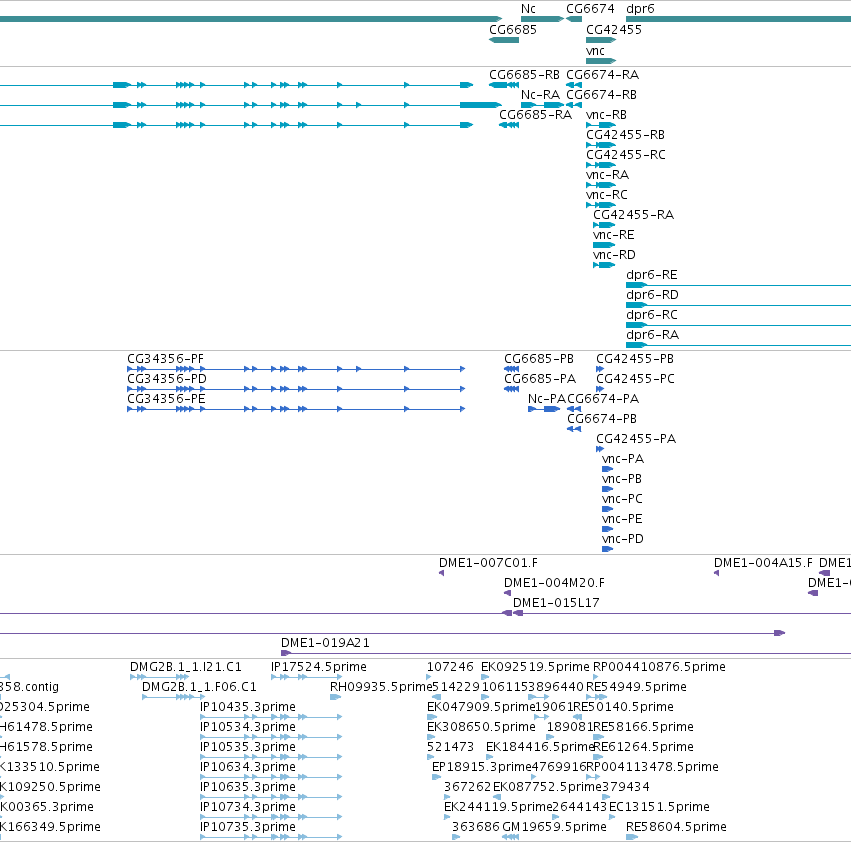Select EST IP10634.3prime
Viewport: 851px width, 842px height.
pyautogui.click(x=247, y=767)
